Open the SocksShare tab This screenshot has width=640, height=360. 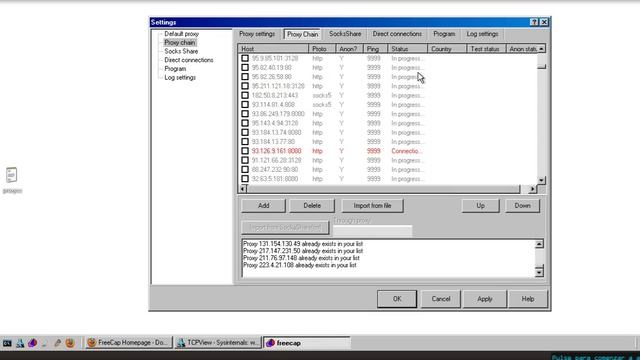coord(345,34)
